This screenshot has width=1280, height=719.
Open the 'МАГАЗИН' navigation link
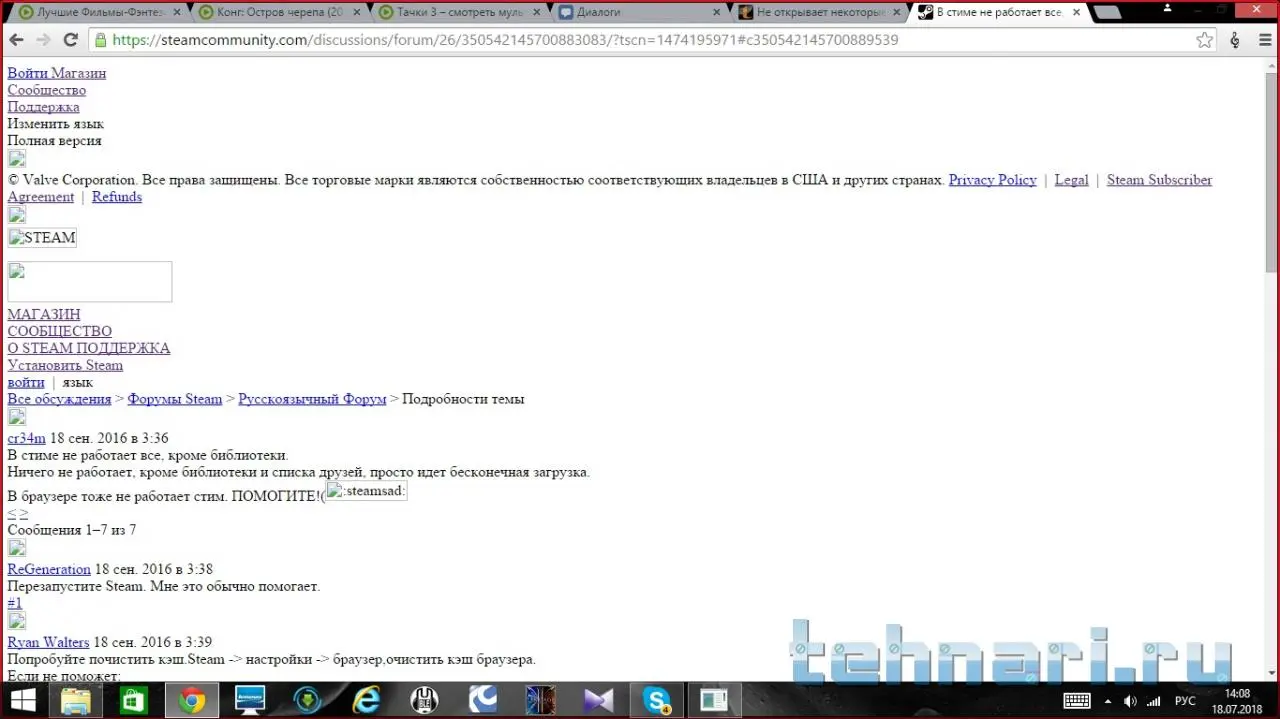[x=44, y=314]
